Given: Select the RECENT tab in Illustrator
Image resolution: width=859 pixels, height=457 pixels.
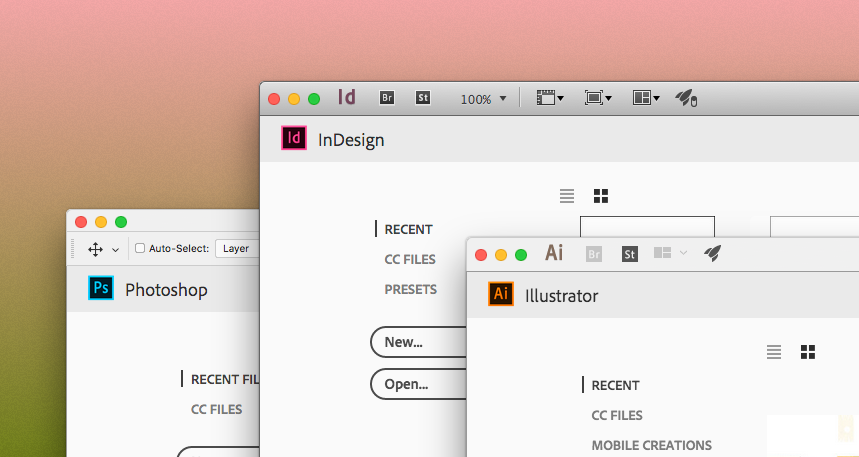Looking at the screenshot, I should [x=615, y=386].
